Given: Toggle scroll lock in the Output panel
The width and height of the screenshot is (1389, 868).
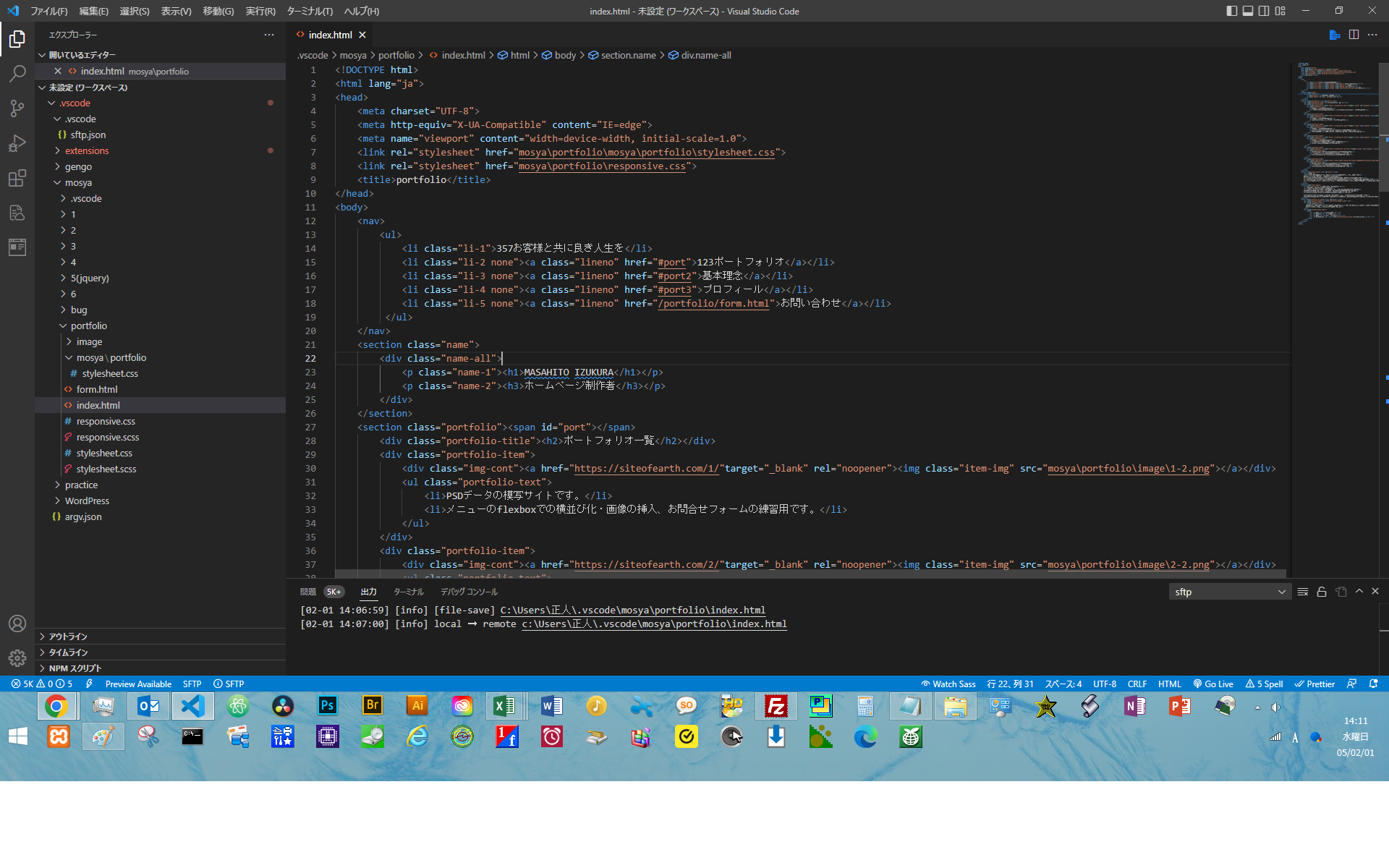Looking at the screenshot, I should [1322, 591].
